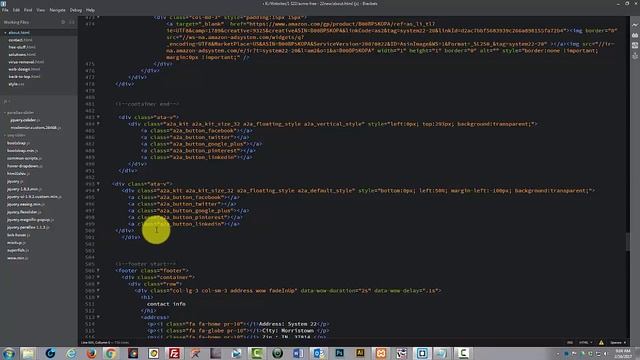Click the third icon in right toolbar
The height and width of the screenshot is (360, 640).
635,45
